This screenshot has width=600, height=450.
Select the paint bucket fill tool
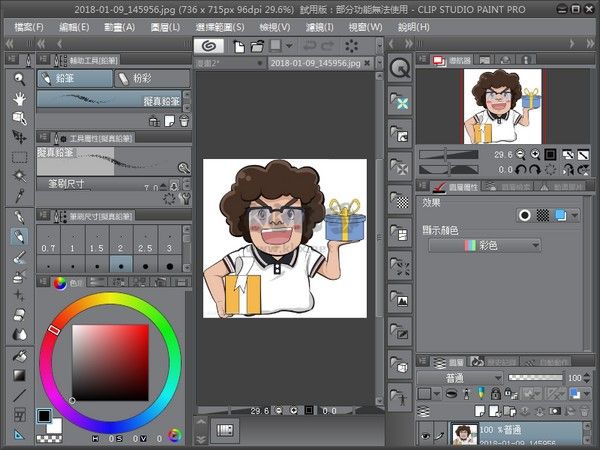pyautogui.click(x=19, y=355)
